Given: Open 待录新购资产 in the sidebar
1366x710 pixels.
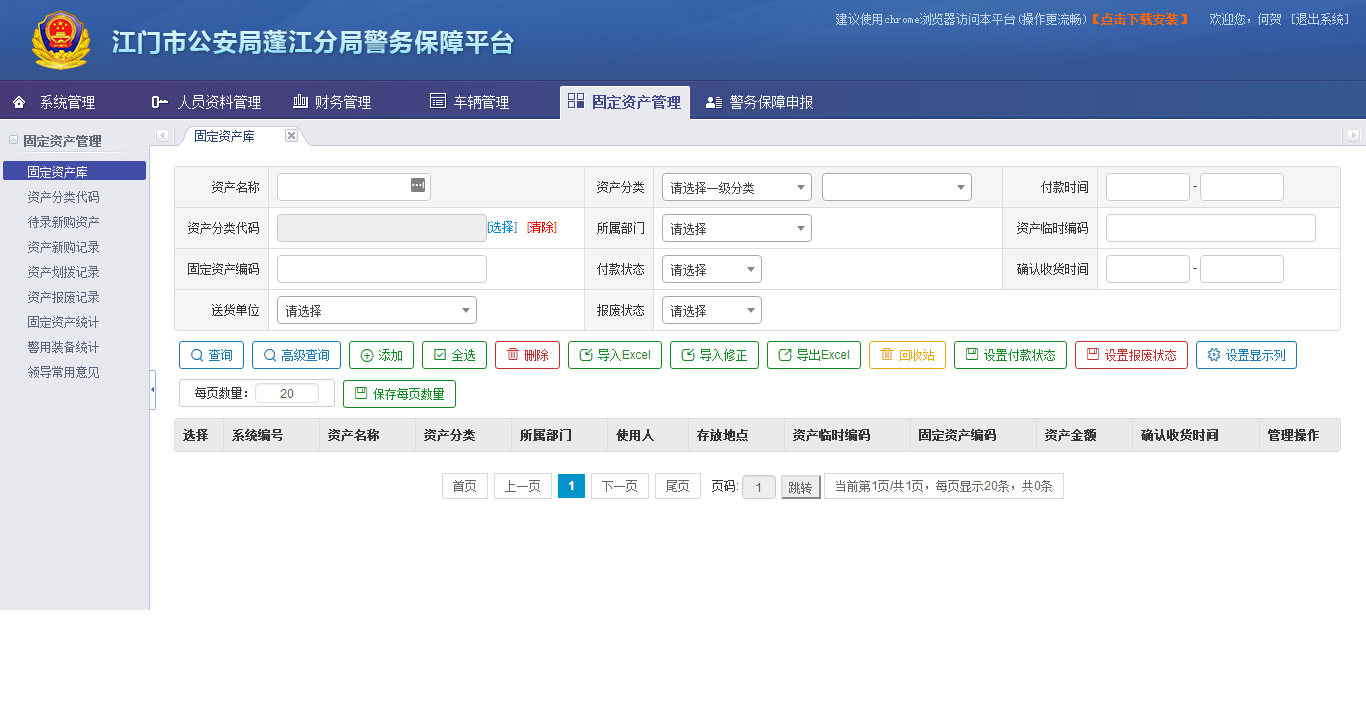Looking at the screenshot, I should (x=63, y=222).
